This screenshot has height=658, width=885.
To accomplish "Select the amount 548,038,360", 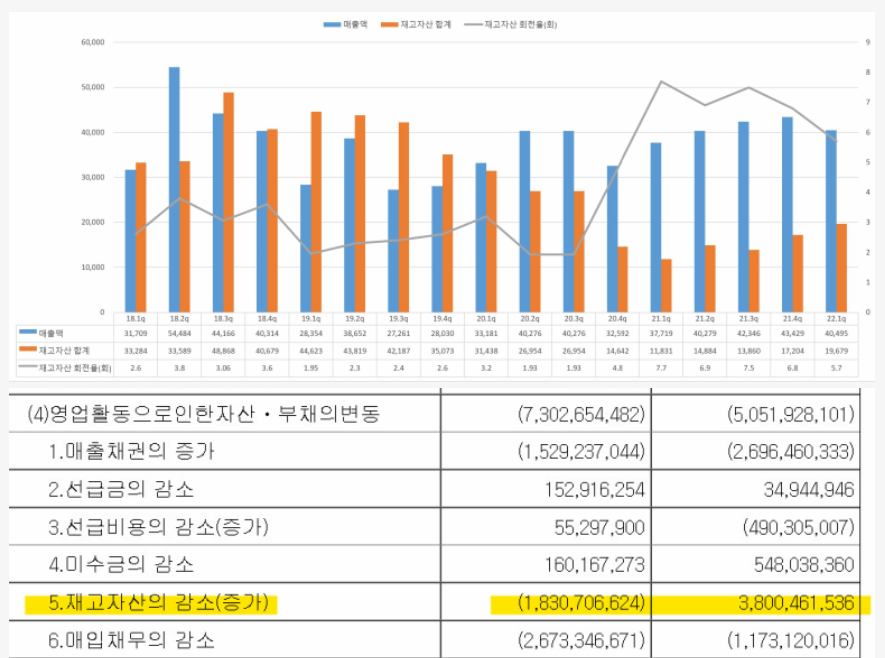I will 804,565.
